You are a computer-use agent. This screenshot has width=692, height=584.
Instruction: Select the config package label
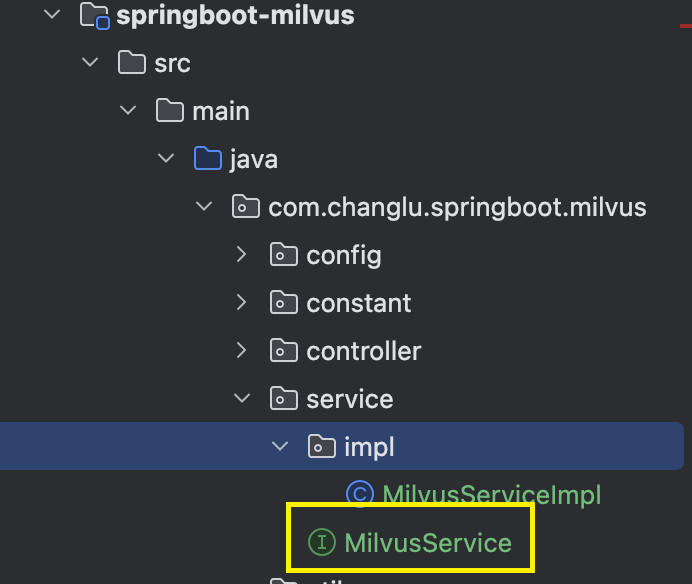(344, 256)
